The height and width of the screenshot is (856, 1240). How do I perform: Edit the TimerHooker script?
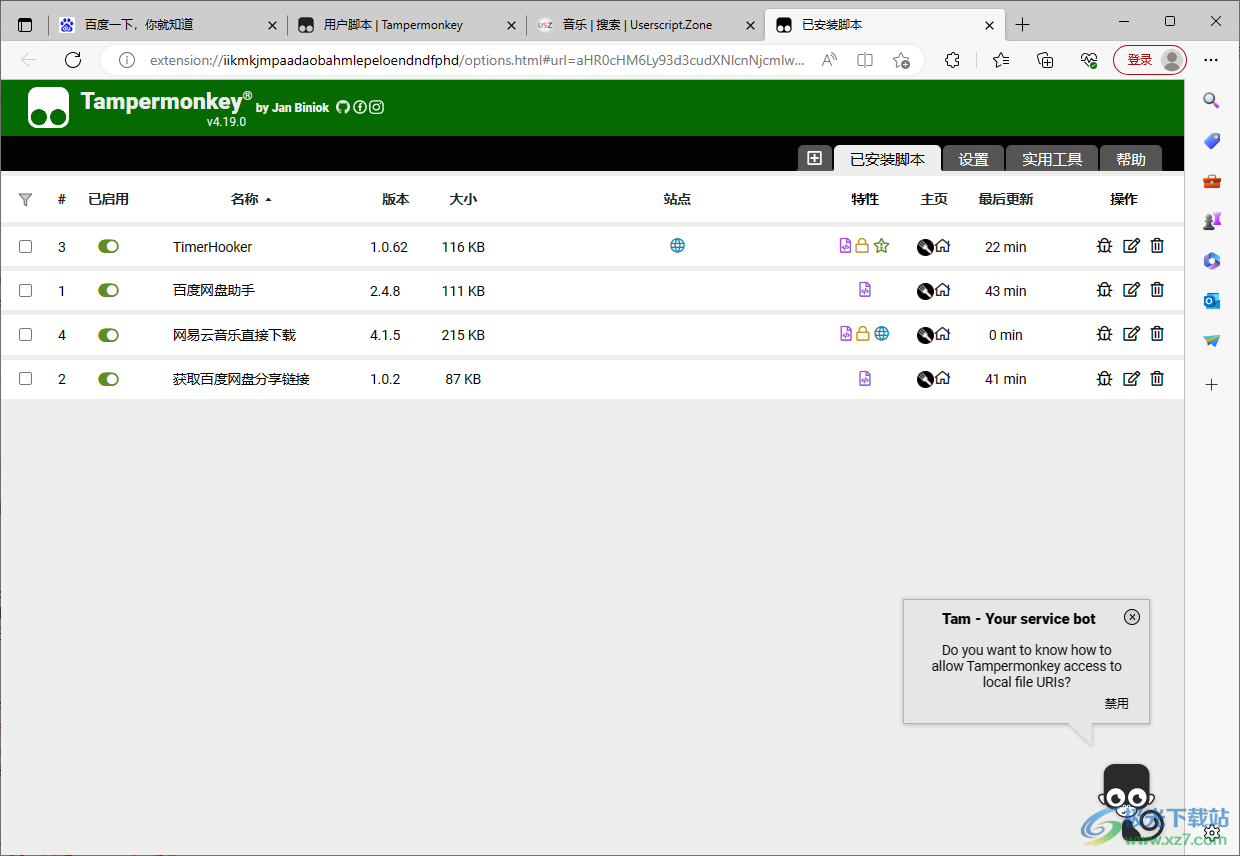click(x=1131, y=246)
